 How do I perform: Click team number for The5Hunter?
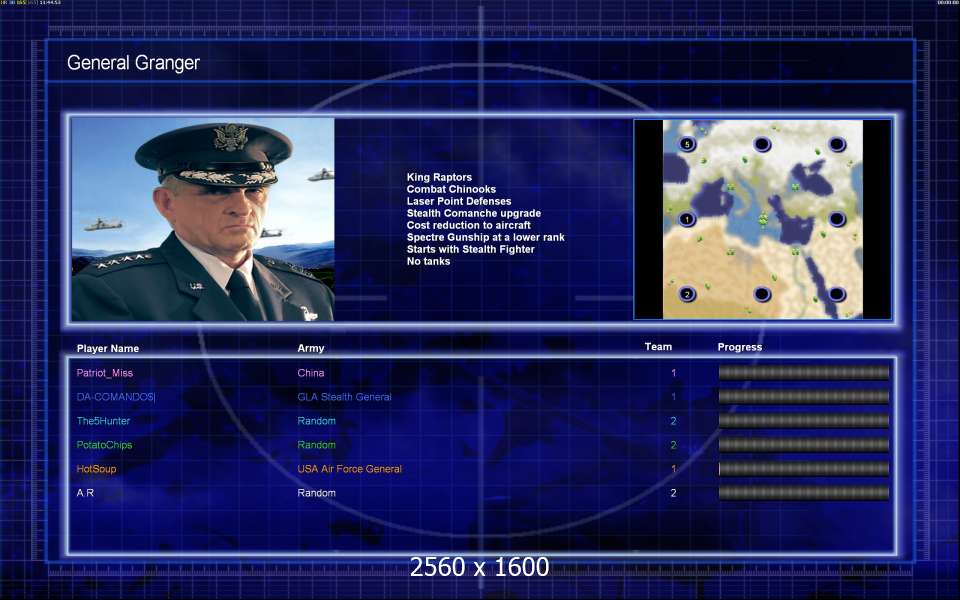(x=673, y=421)
